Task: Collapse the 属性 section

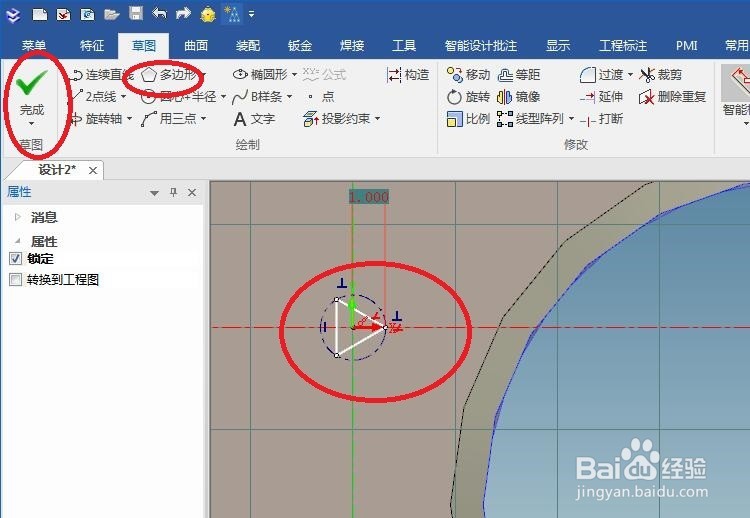Action: (x=18, y=241)
